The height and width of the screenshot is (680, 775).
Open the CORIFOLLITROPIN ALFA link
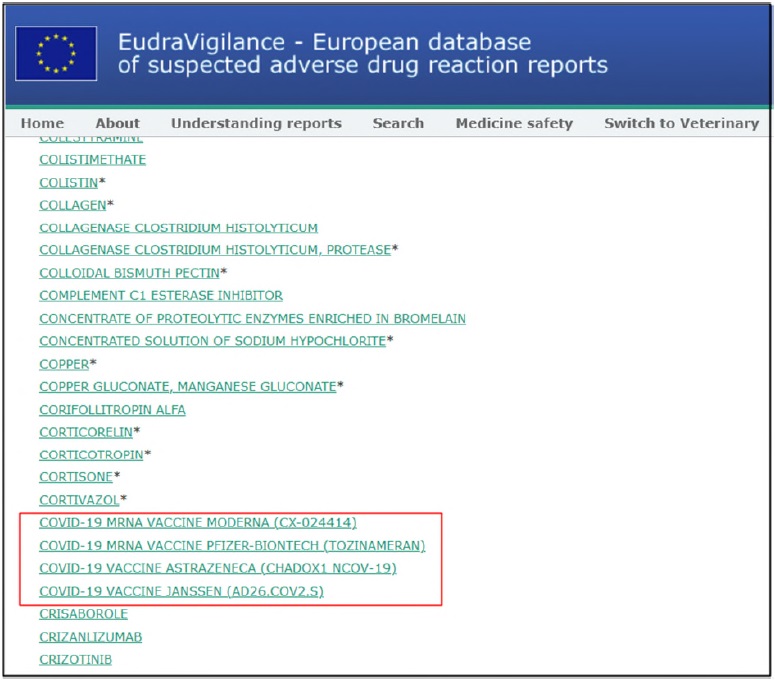tap(112, 410)
